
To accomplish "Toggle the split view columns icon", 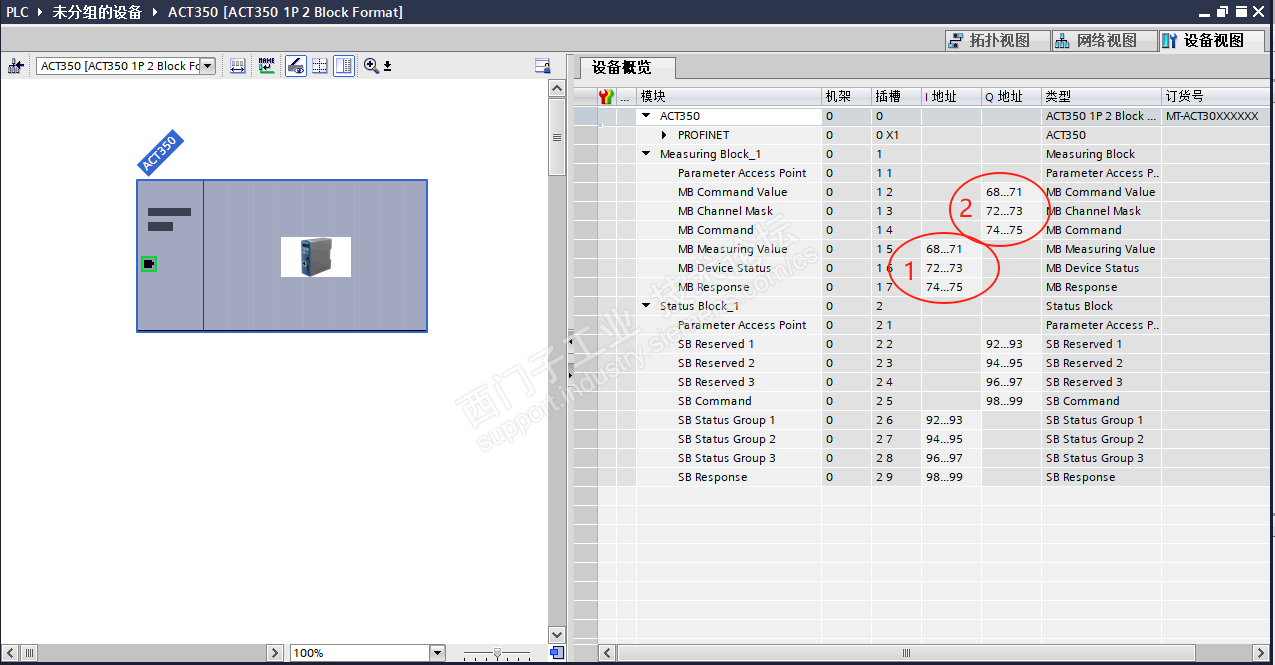I will (344, 66).
